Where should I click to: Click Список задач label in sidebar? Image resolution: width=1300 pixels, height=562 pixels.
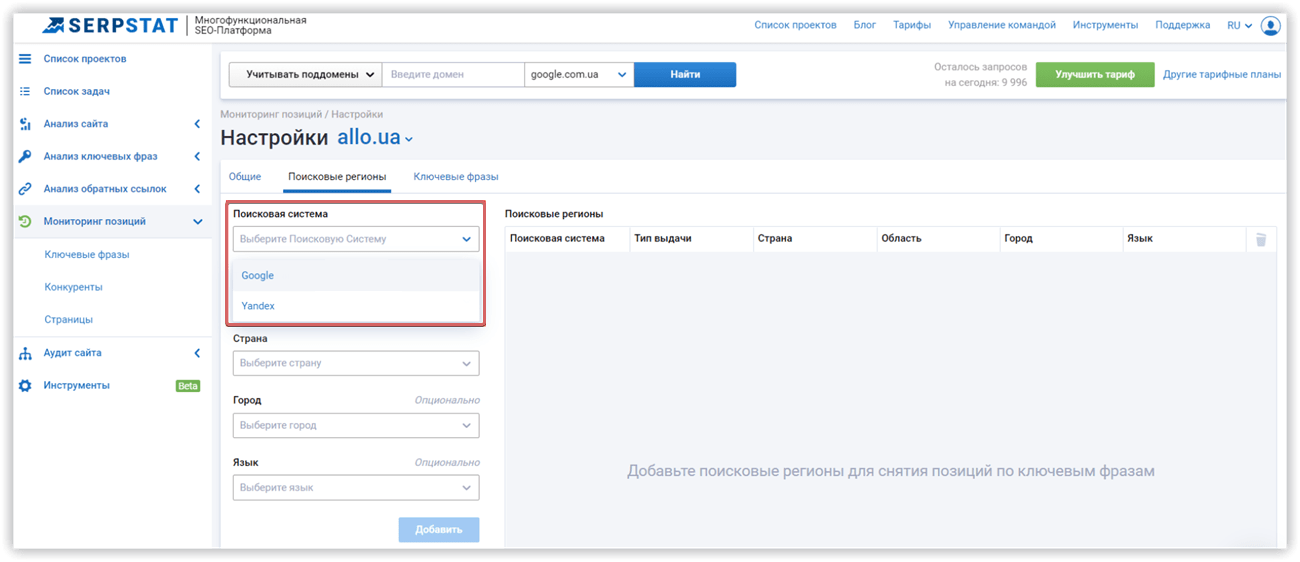[77, 91]
